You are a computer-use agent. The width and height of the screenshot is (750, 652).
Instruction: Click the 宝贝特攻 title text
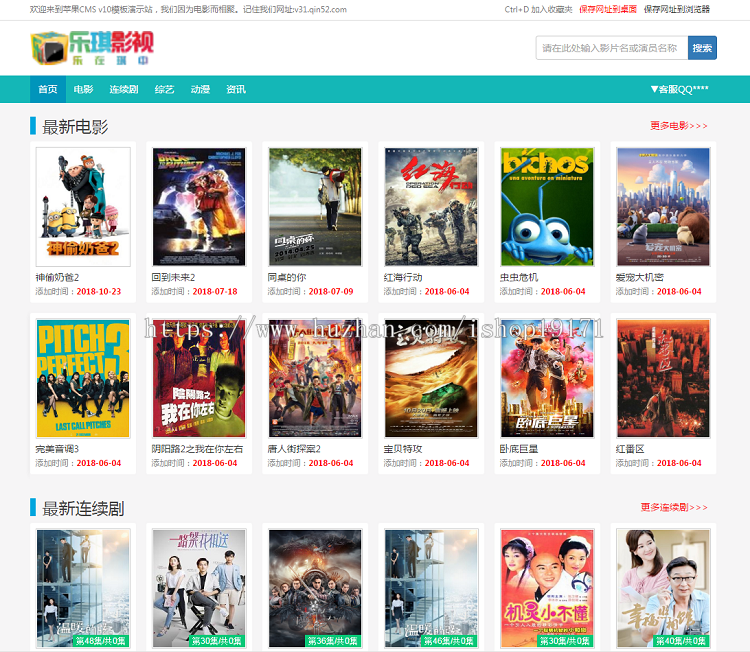coord(403,449)
